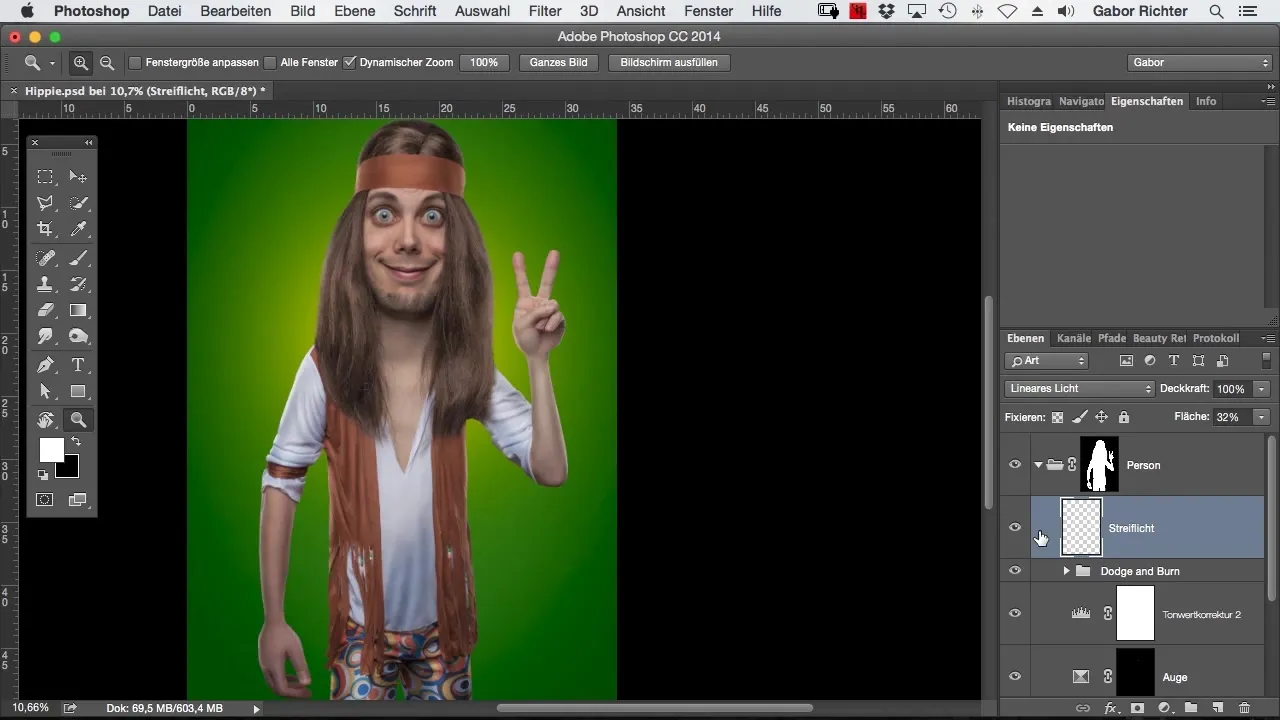Lock layer position

[x=1101, y=417]
